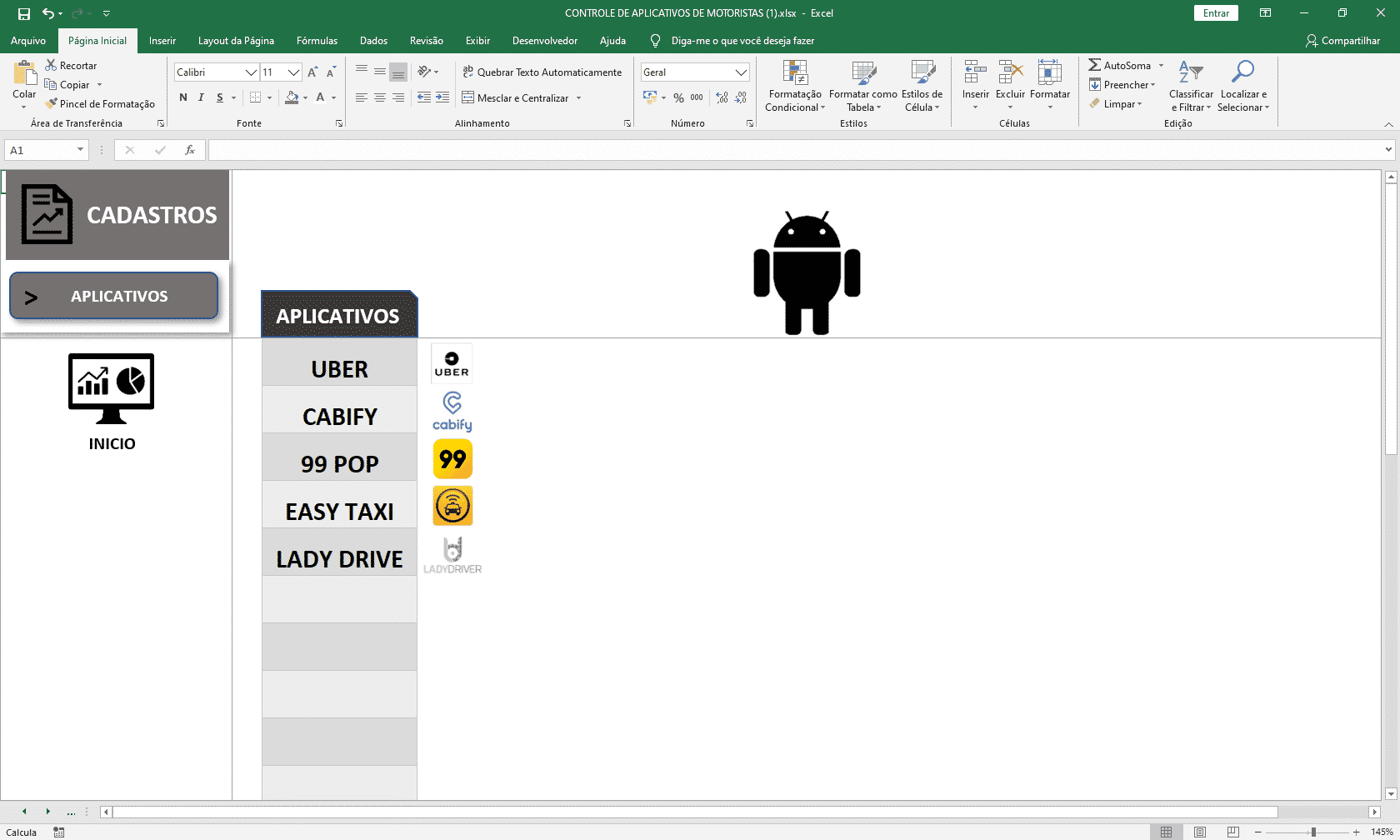Viewport: 1400px width, 840px height.
Task: Center text horizontally icon
Action: [380, 97]
